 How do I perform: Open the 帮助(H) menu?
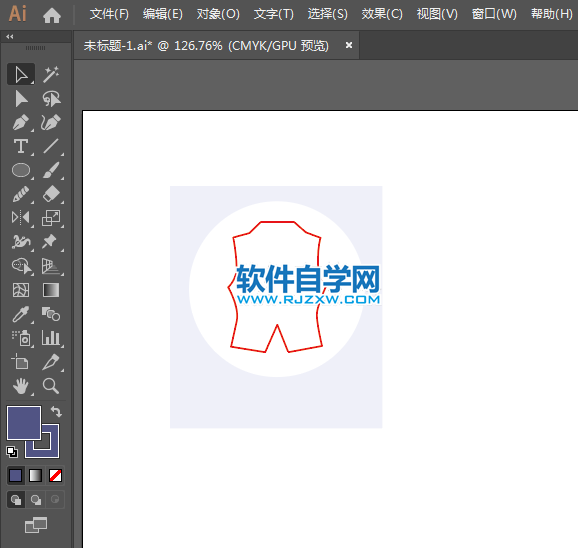551,14
